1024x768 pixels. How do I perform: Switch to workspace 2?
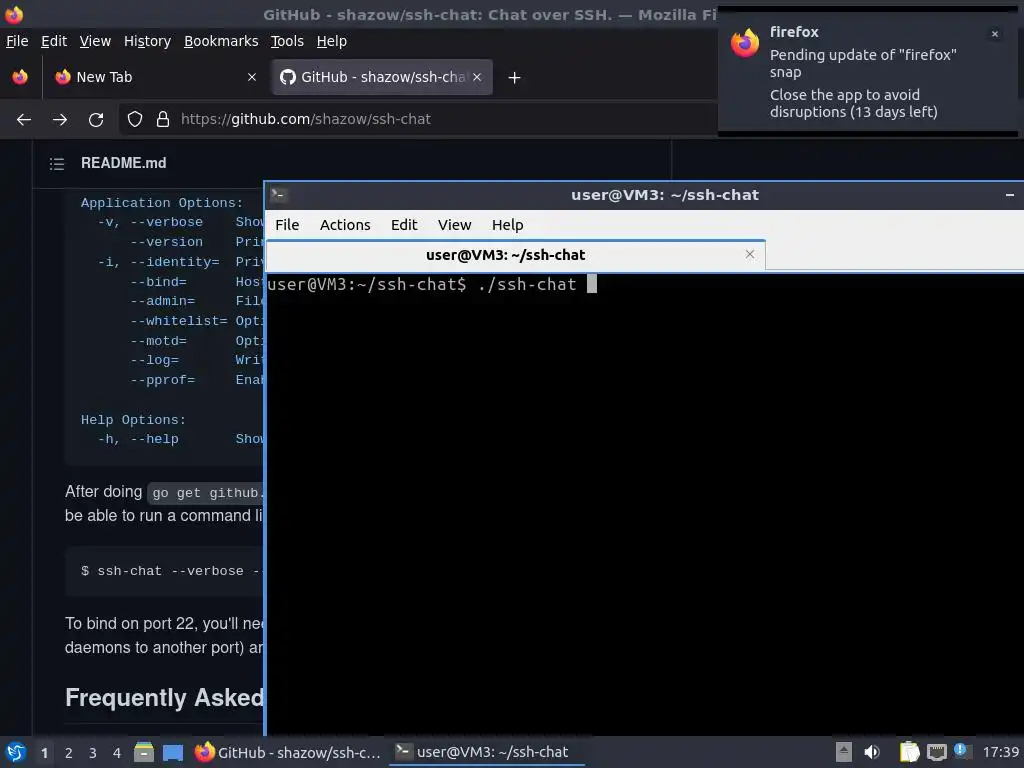tap(69, 753)
